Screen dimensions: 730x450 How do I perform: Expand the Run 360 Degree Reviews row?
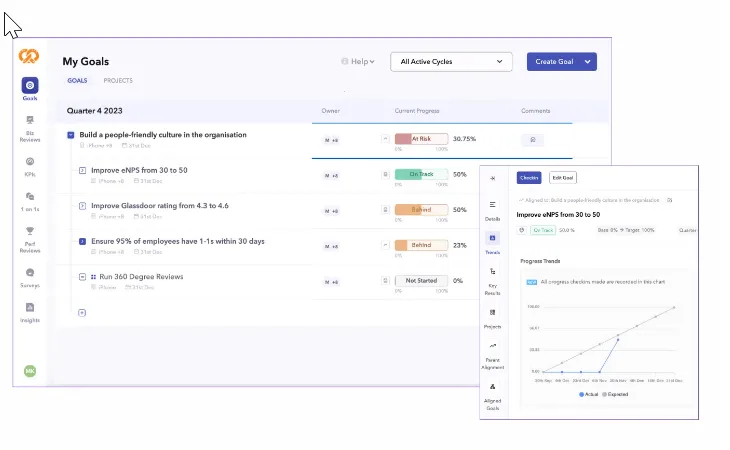click(82, 277)
